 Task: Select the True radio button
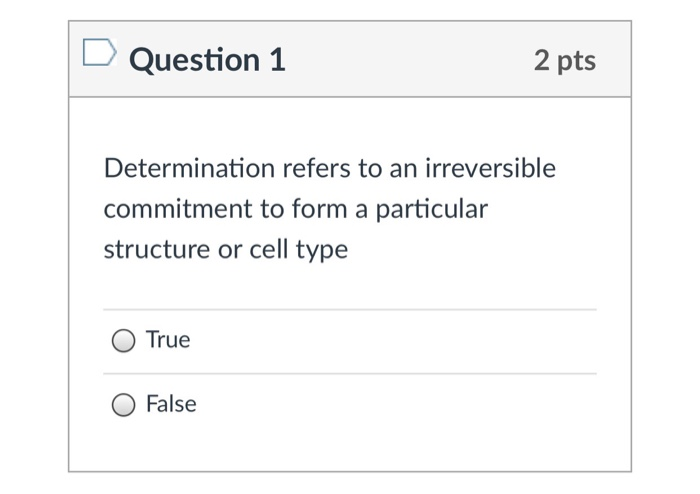pyautogui.click(x=124, y=341)
